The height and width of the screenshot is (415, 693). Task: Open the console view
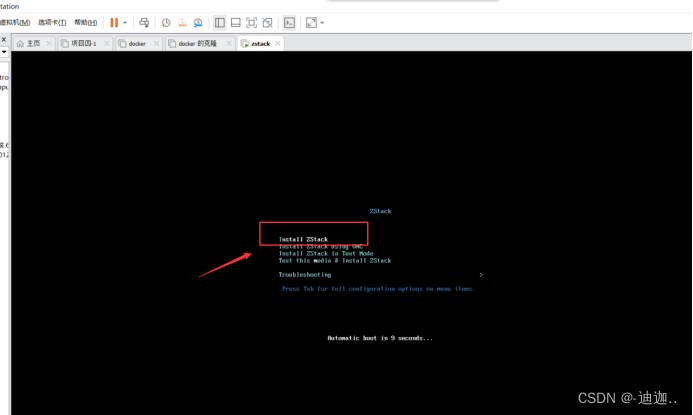289,23
